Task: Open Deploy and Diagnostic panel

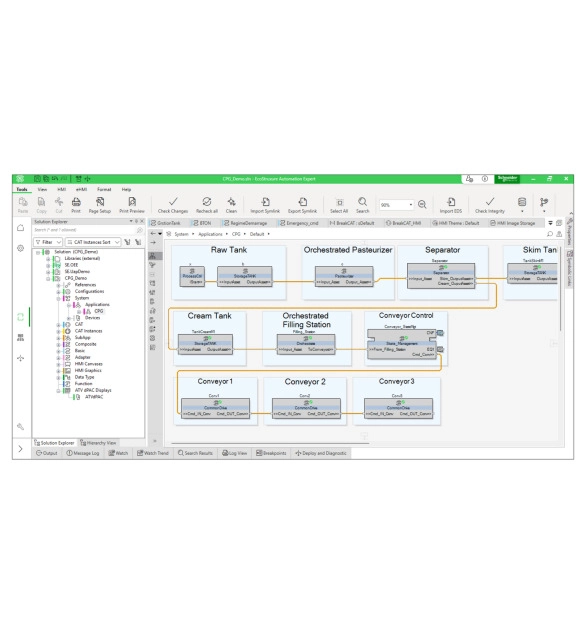Action: point(321,453)
